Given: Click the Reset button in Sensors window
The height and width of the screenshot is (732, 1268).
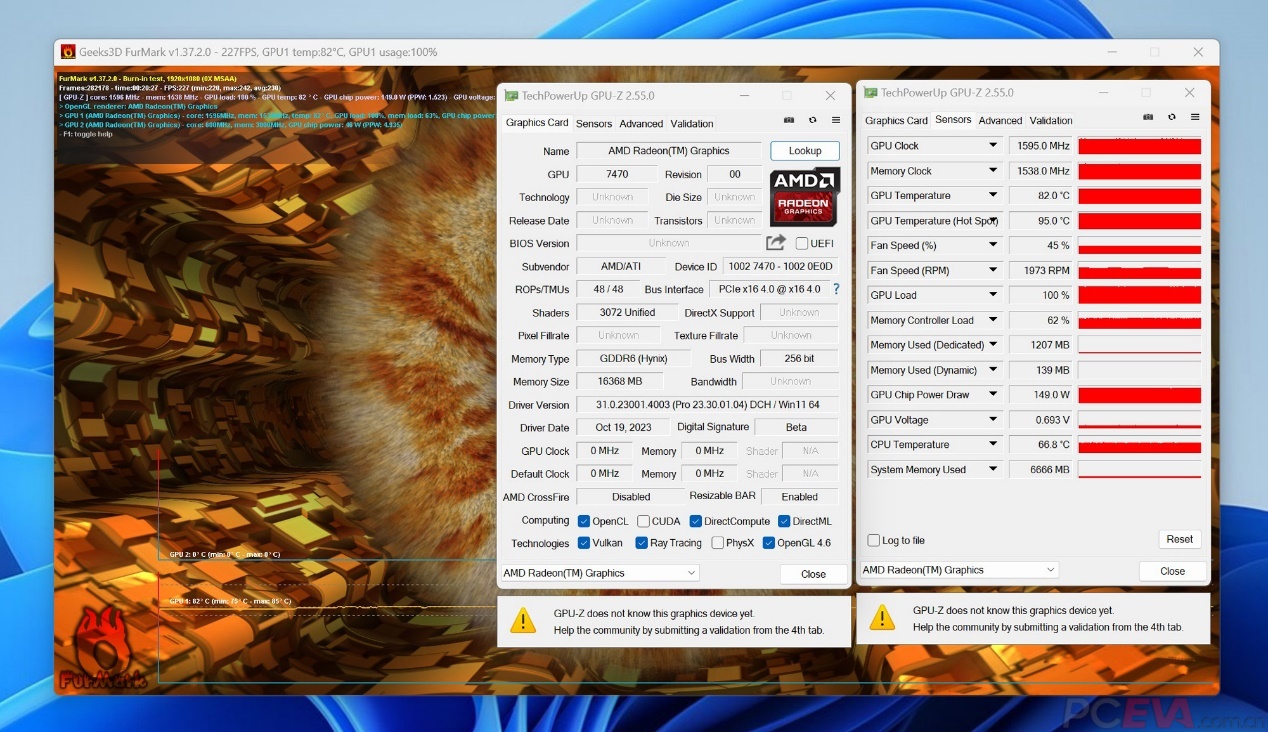Looking at the screenshot, I should 1180,539.
